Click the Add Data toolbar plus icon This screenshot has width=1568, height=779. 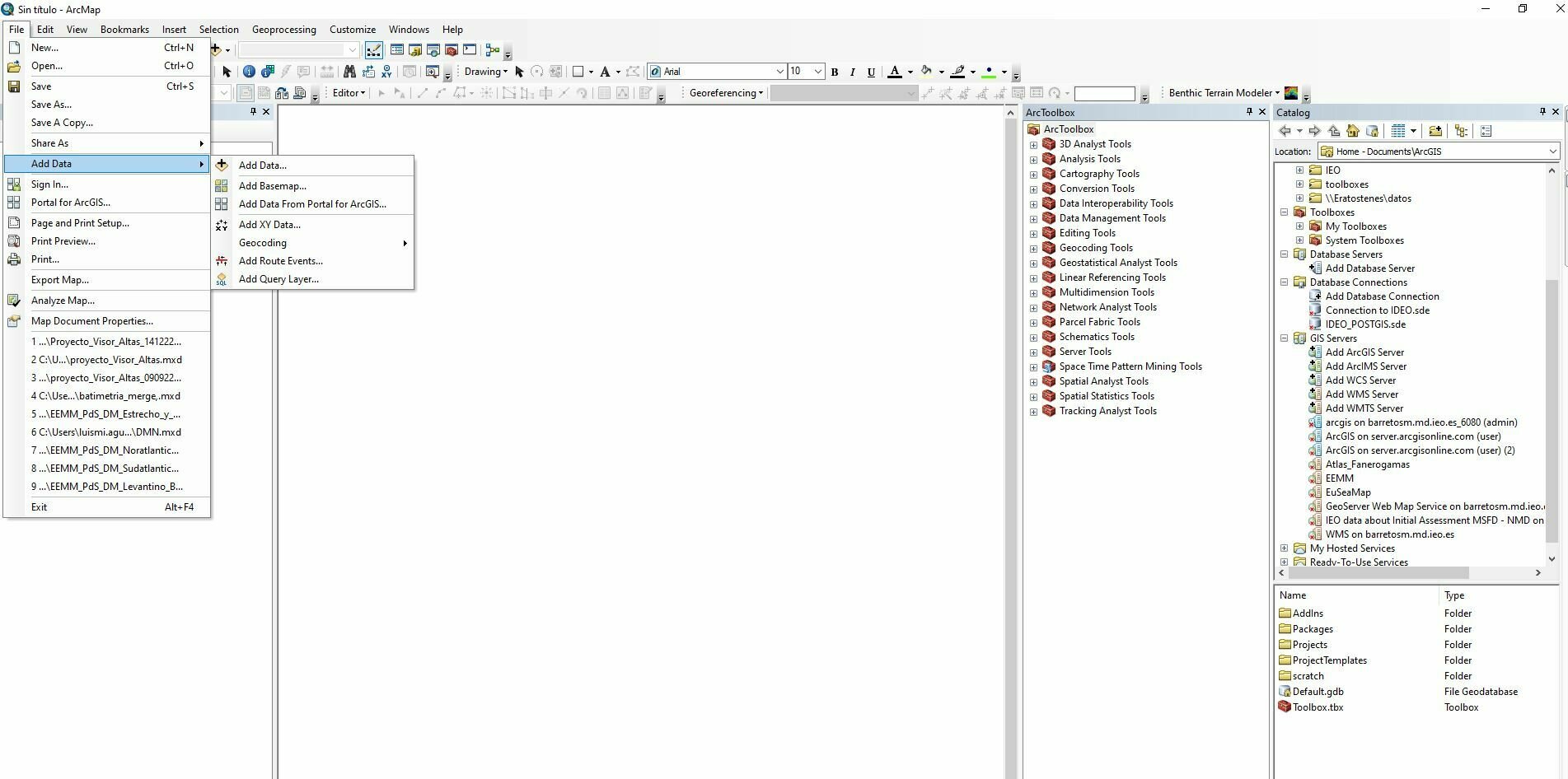[x=216, y=49]
